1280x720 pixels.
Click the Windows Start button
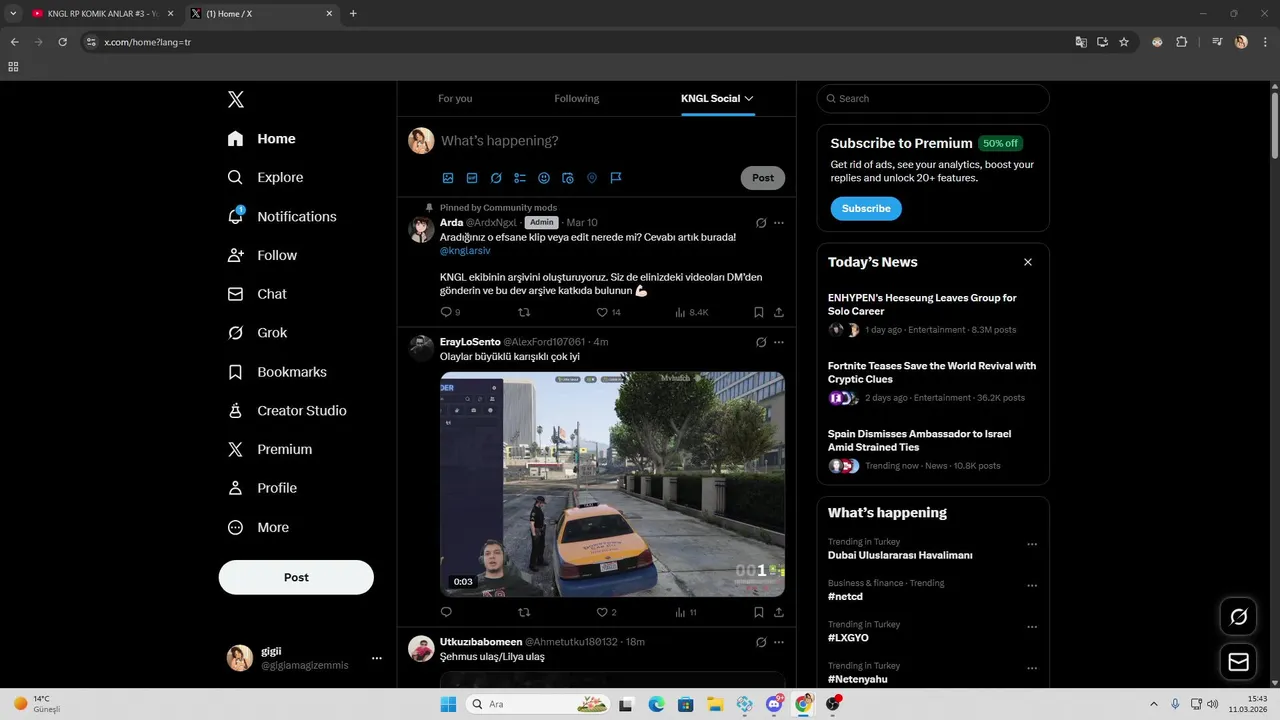tap(448, 704)
